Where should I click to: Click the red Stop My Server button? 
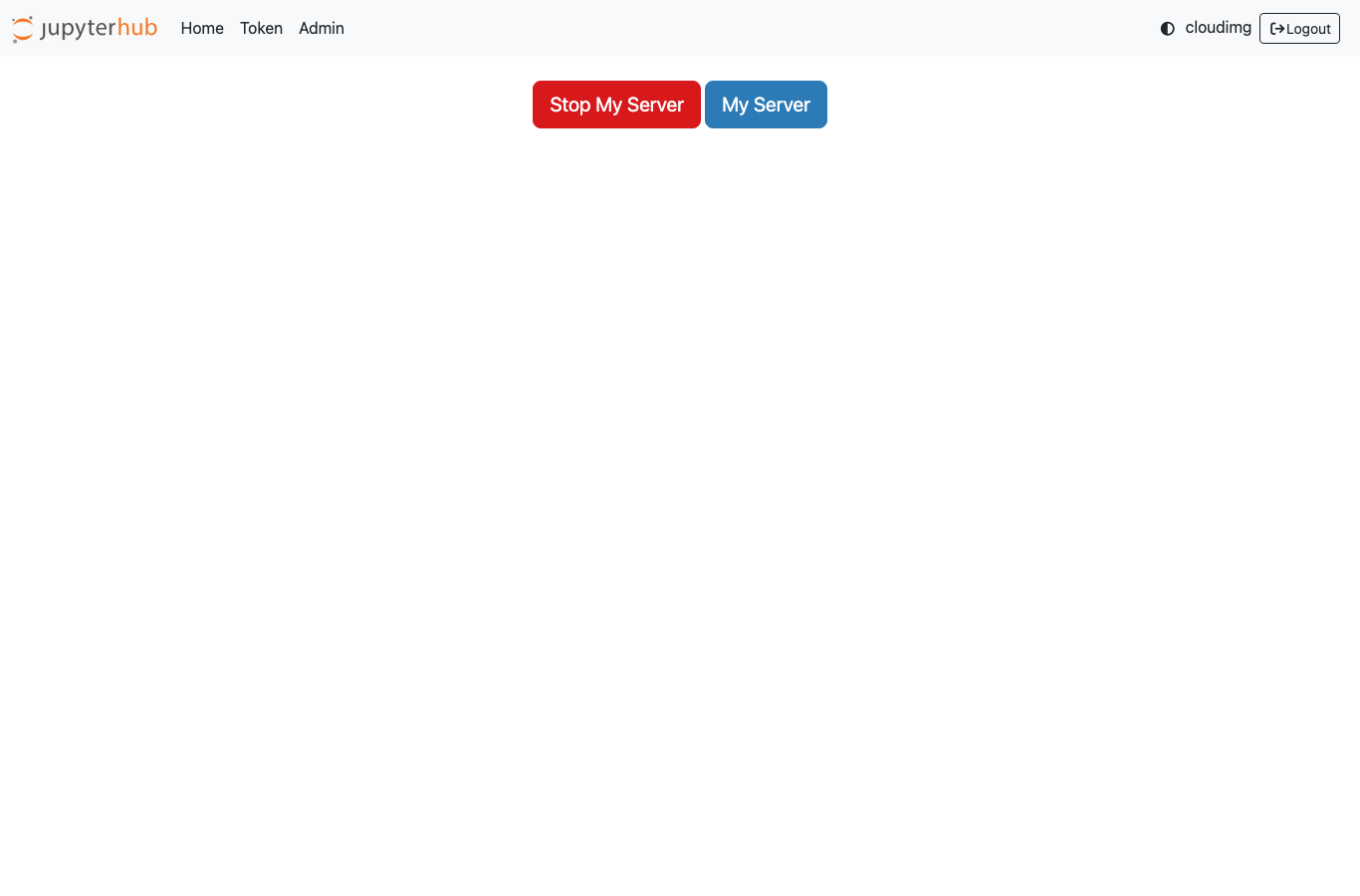(x=616, y=105)
